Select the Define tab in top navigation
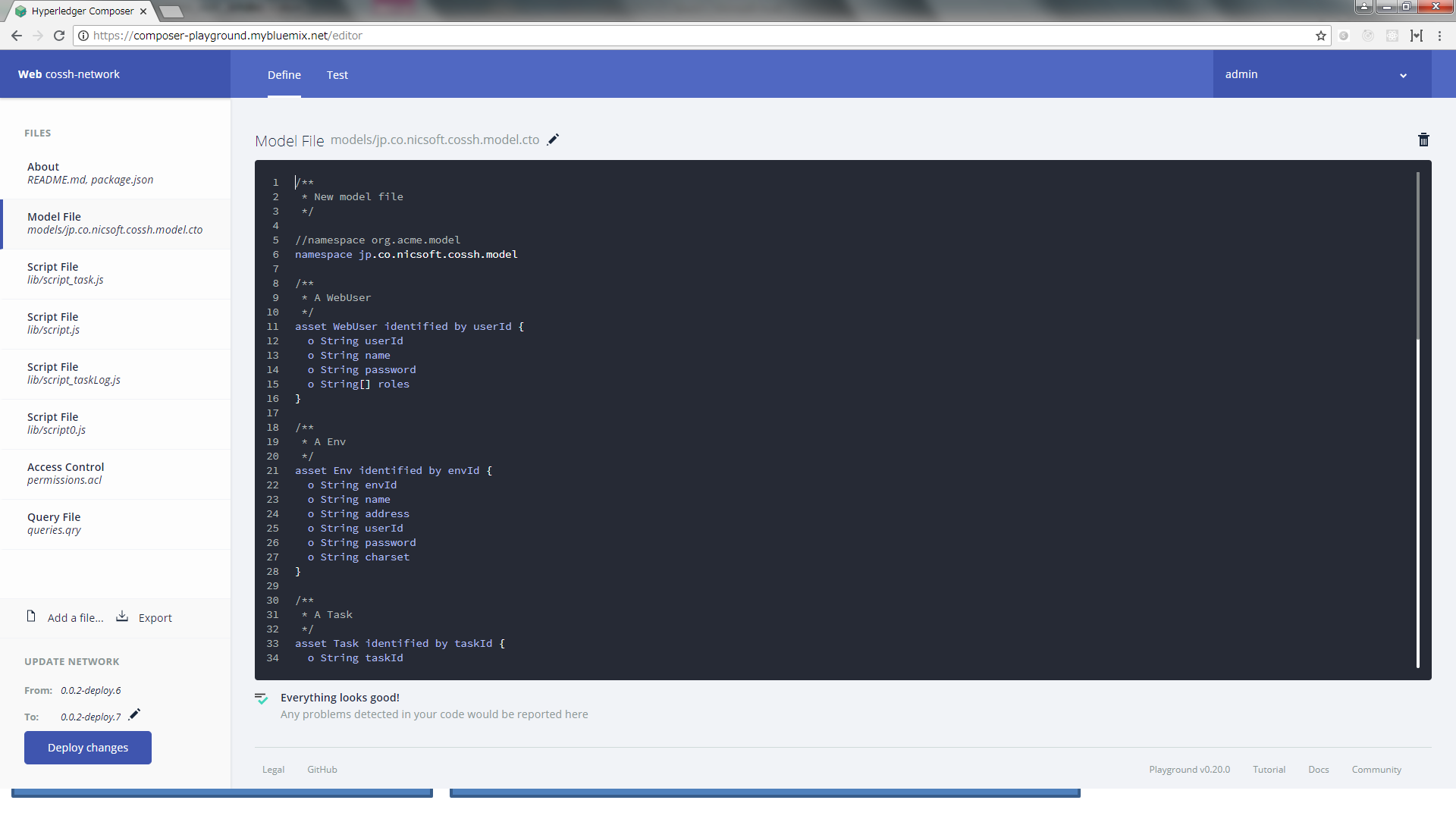1456x819 pixels. click(x=284, y=74)
